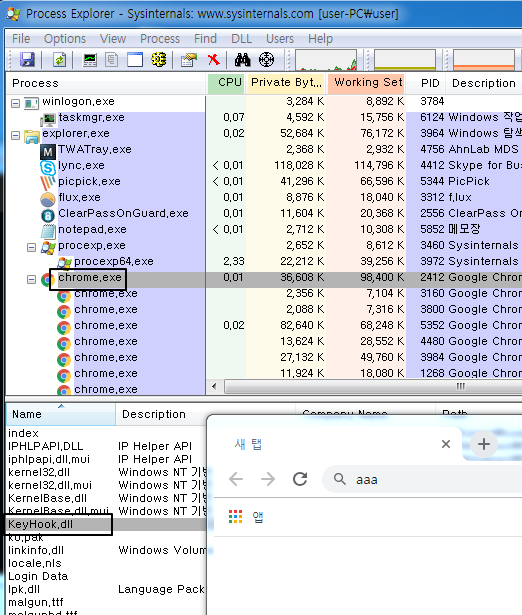The image size is (522, 615).
Task: Open the Process menu
Action: click(160, 38)
